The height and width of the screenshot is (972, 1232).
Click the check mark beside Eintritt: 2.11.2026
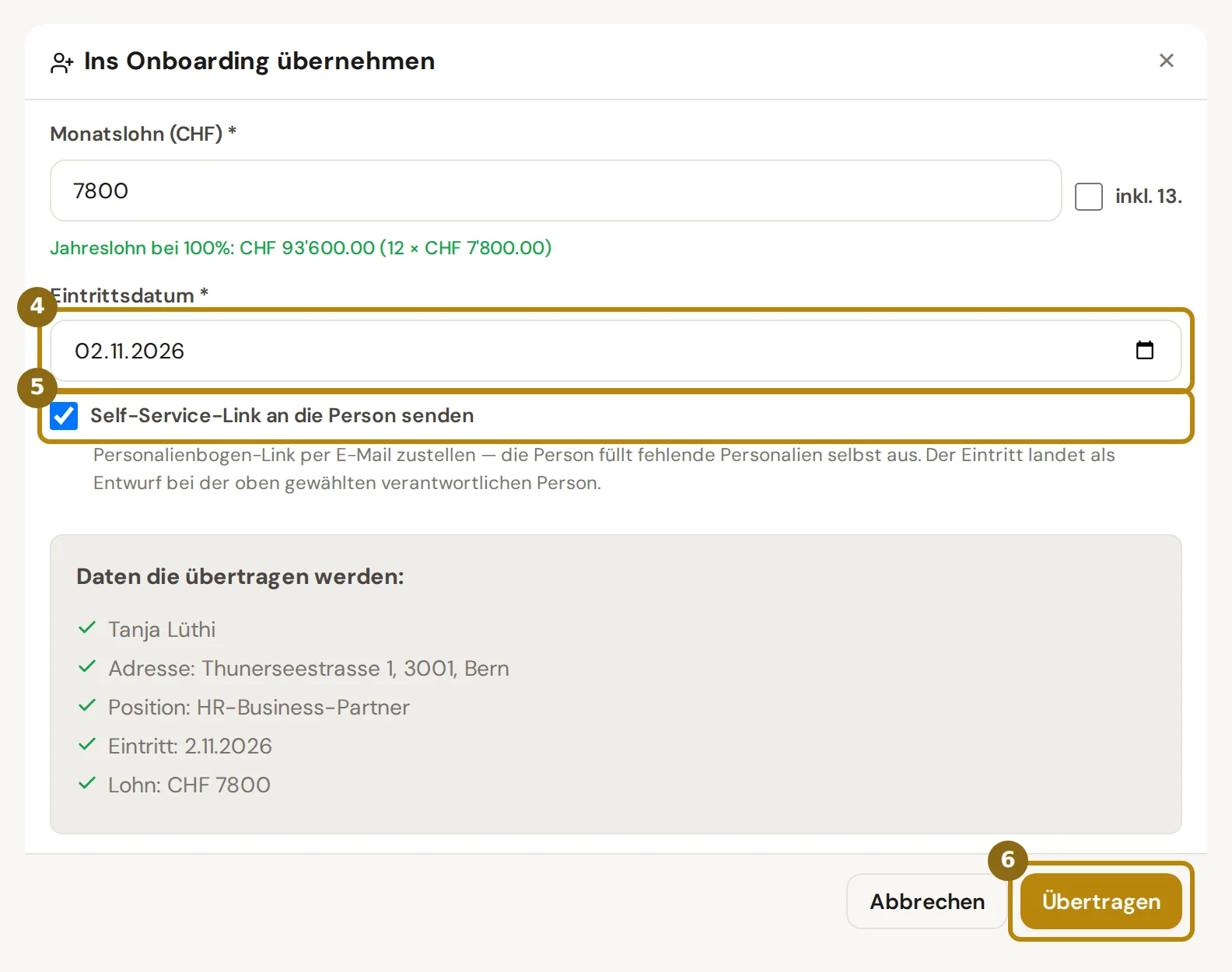tap(87, 744)
